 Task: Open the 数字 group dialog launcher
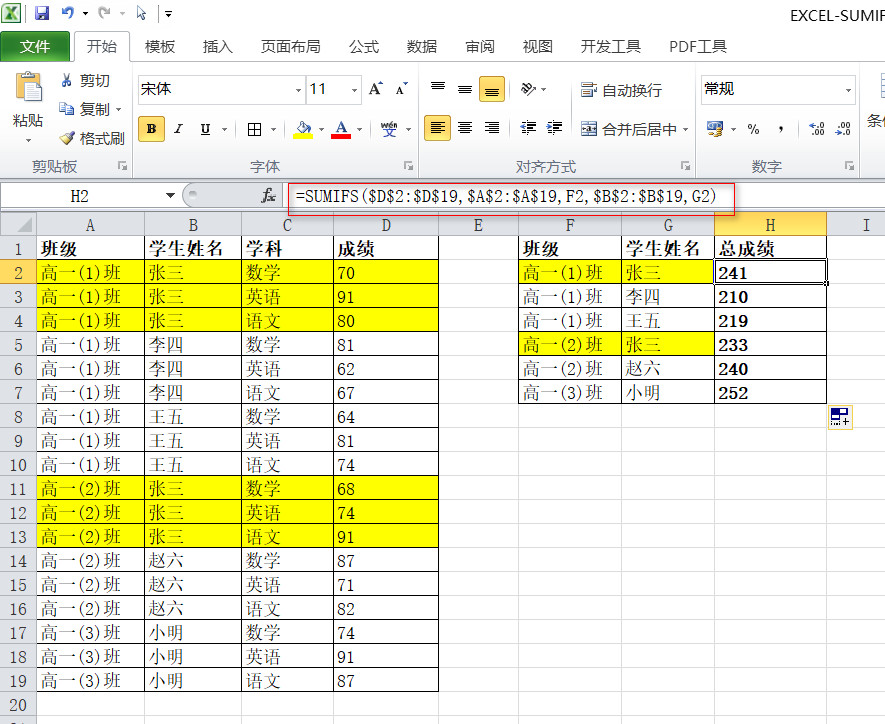(849, 165)
